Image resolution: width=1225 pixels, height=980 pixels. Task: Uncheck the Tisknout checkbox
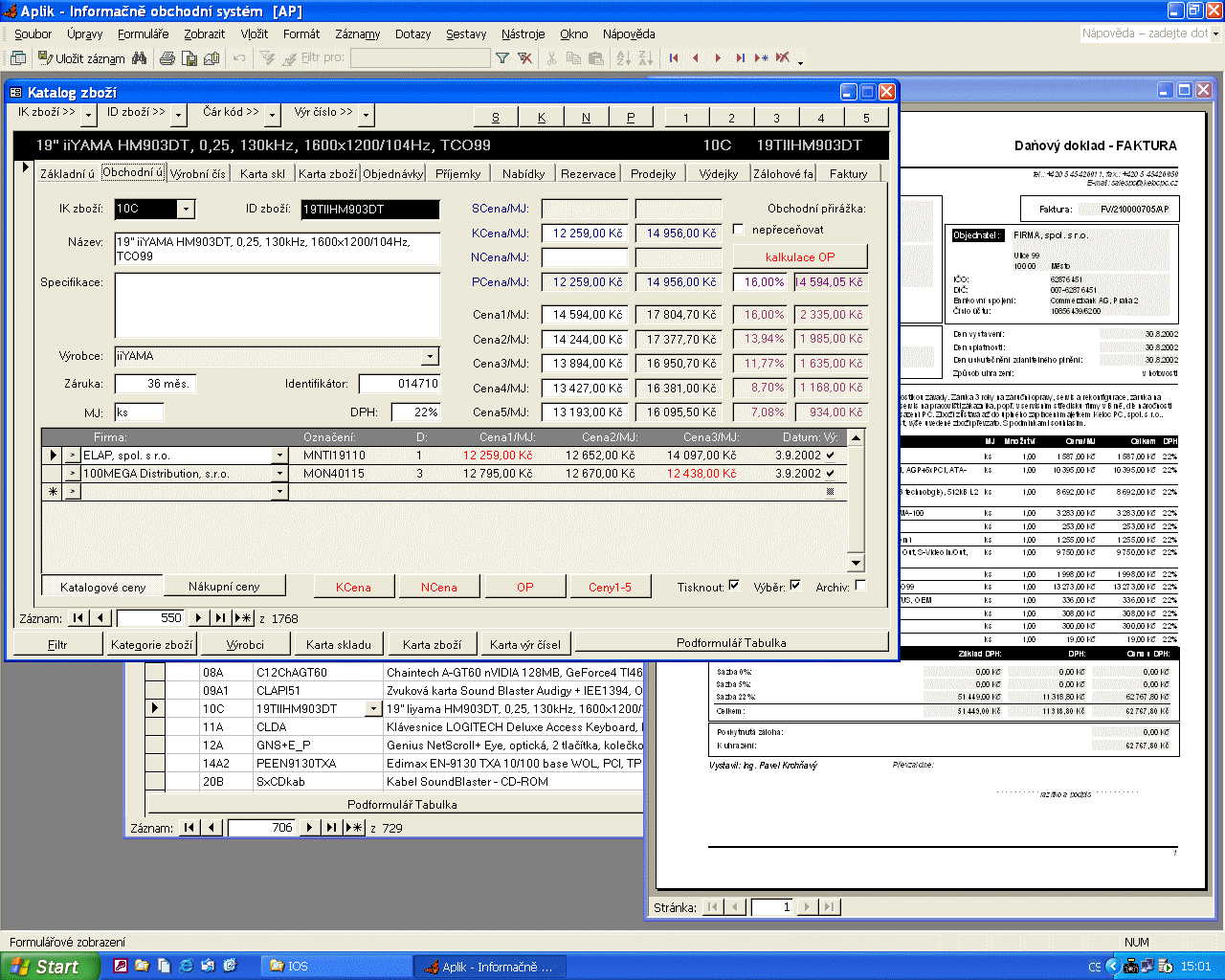[x=734, y=586]
